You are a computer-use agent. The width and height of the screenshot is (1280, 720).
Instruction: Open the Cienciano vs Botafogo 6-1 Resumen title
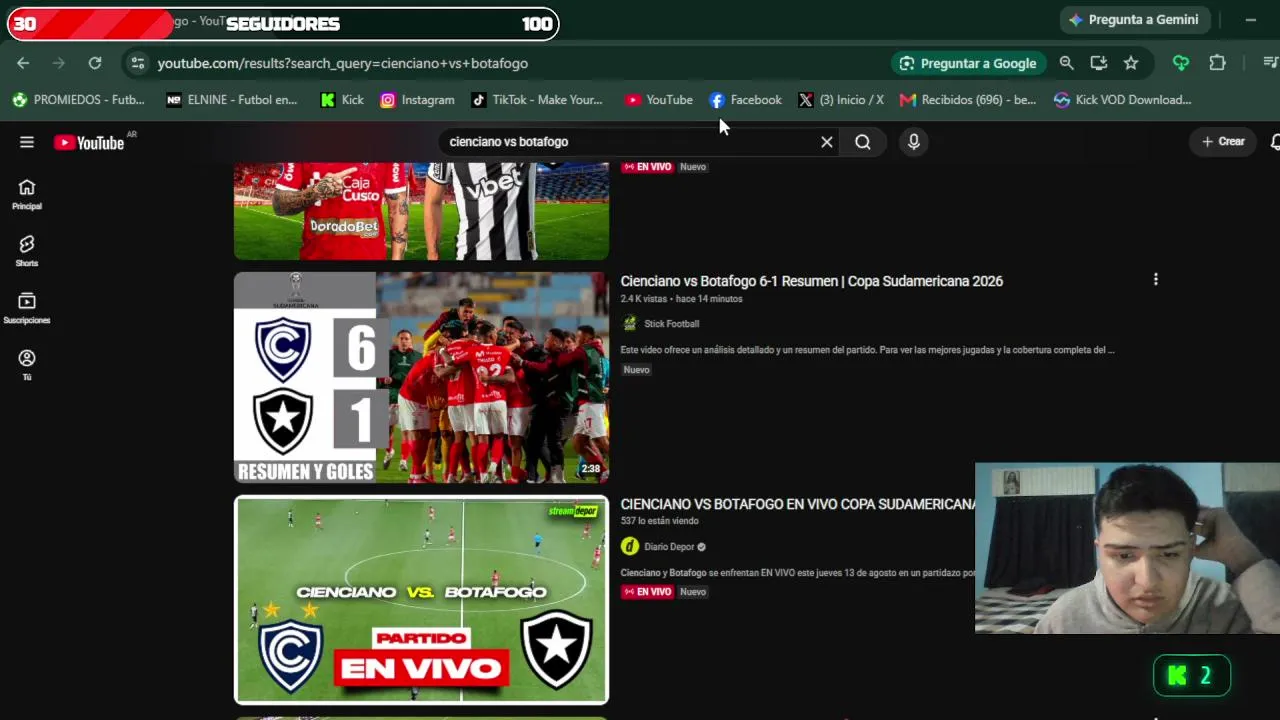pyautogui.click(x=812, y=281)
